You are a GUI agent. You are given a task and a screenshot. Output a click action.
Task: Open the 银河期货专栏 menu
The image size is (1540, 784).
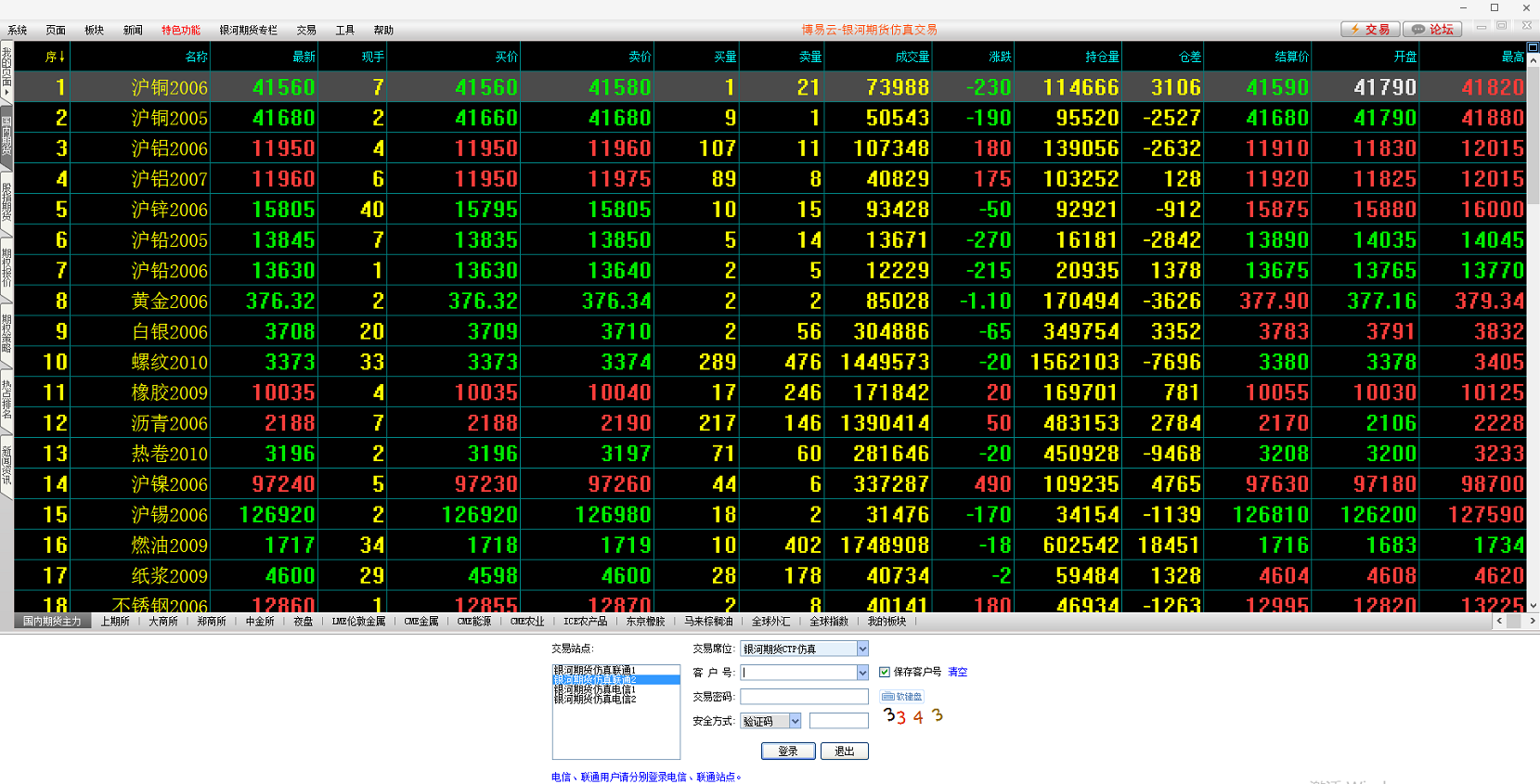249,31
